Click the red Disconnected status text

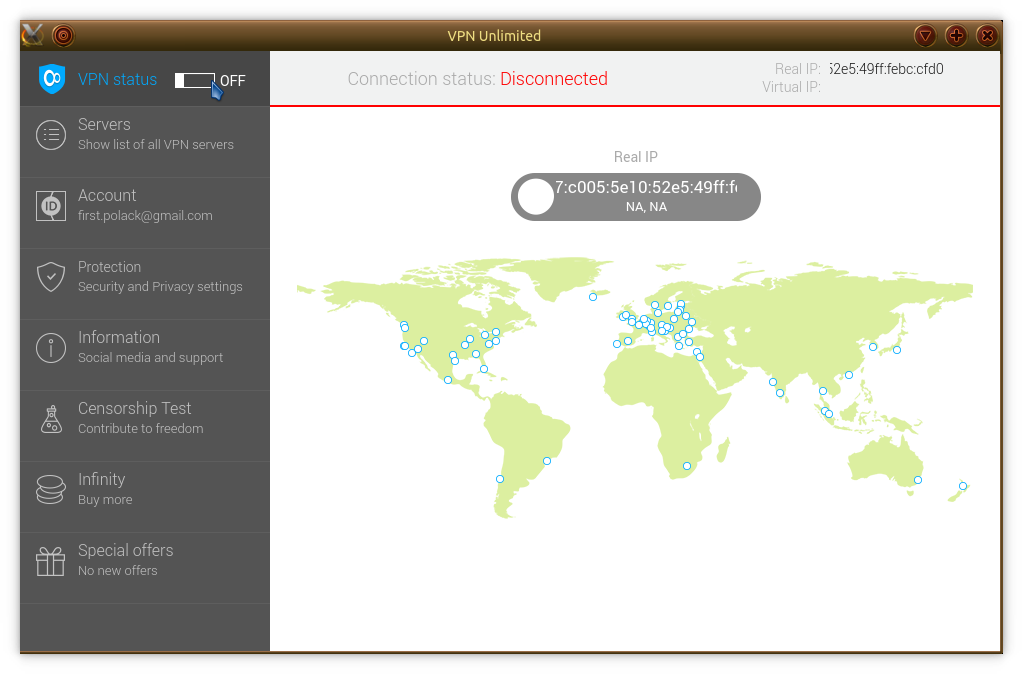pos(554,79)
